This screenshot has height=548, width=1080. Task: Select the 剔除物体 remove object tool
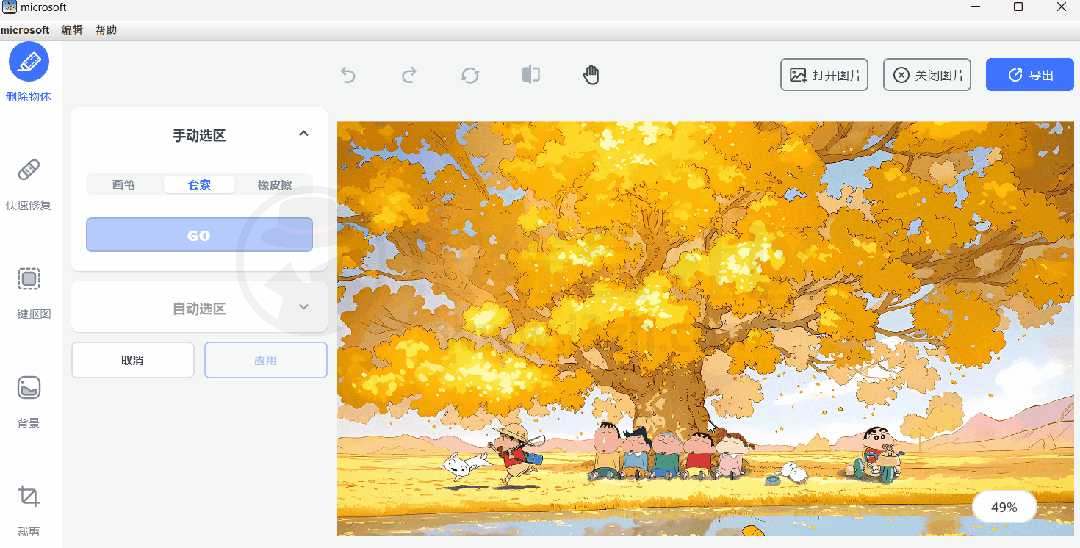point(29,63)
